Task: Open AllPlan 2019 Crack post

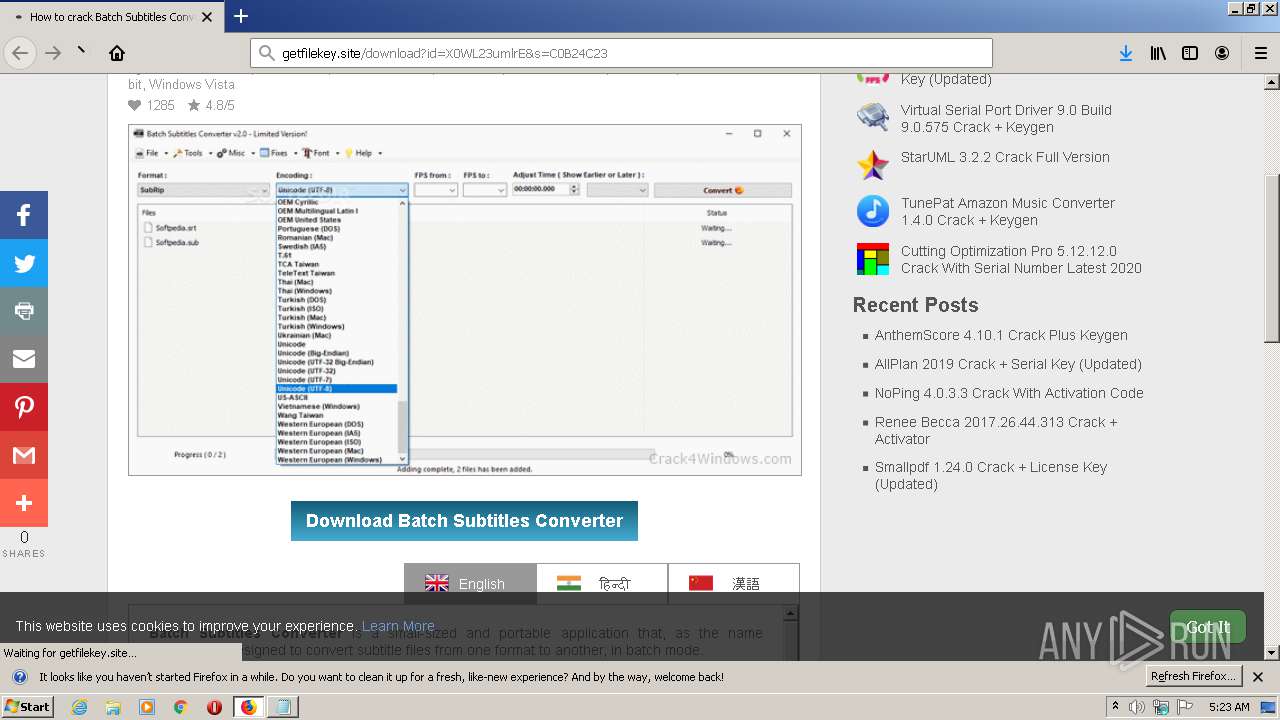Action: click(1008, 364)
